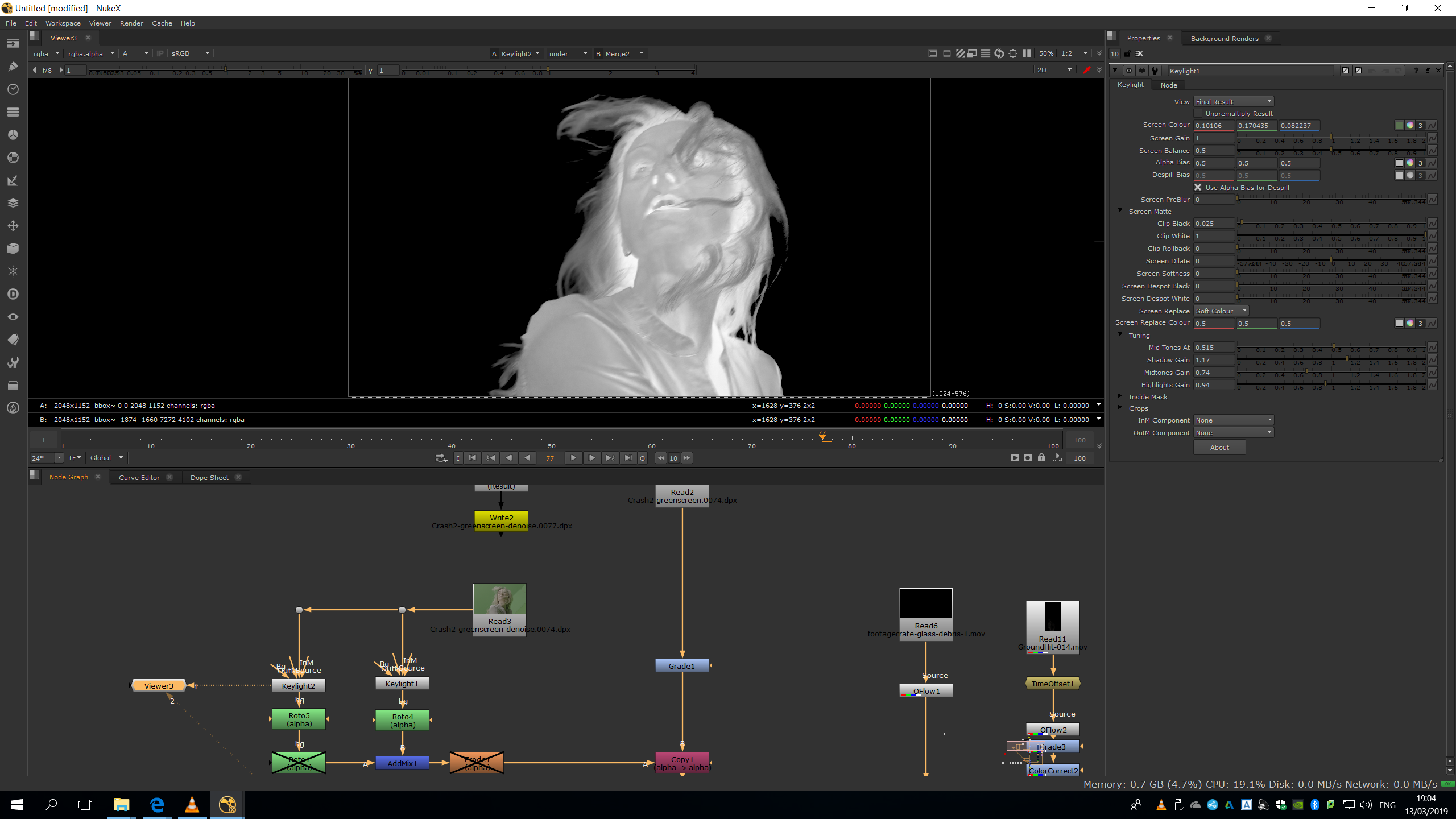This screenshot has width=1456, height=819.
Task: Open the 3D nodes cube icon
Action: tap(13, 249)
